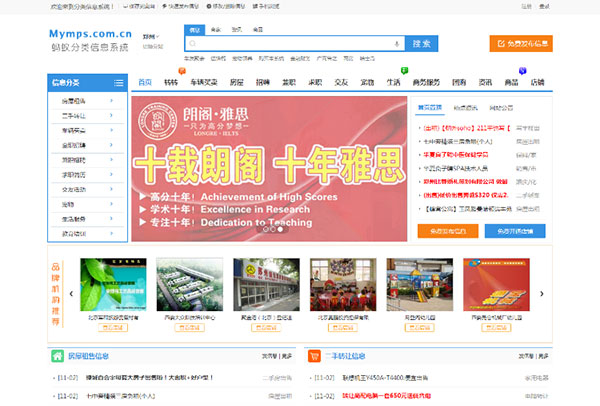The image size is (600, 406).
Task: Click shop button under green leaf thumbnail
Action: tap(113, 328)
